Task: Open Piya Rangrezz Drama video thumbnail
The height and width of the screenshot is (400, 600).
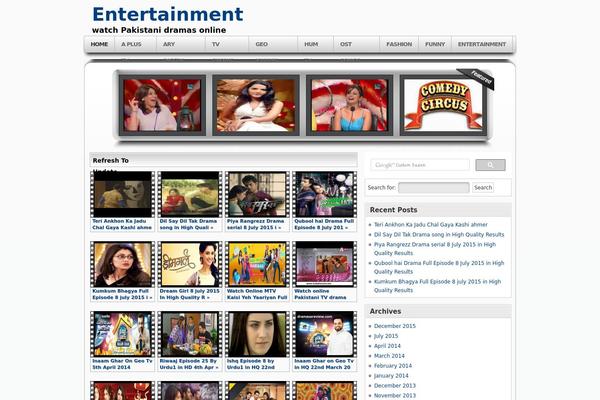Action: click(257, 194)
